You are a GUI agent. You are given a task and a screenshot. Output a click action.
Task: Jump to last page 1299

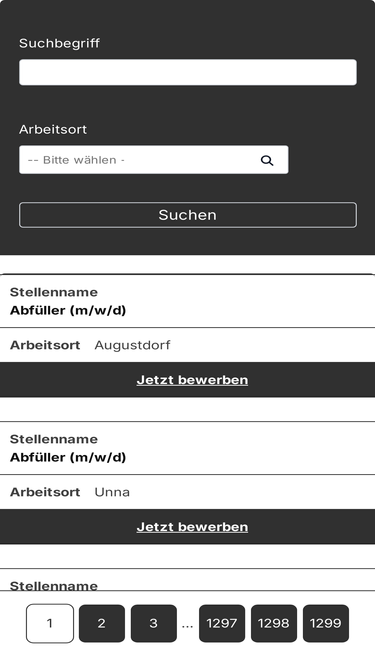pos(326,623)
